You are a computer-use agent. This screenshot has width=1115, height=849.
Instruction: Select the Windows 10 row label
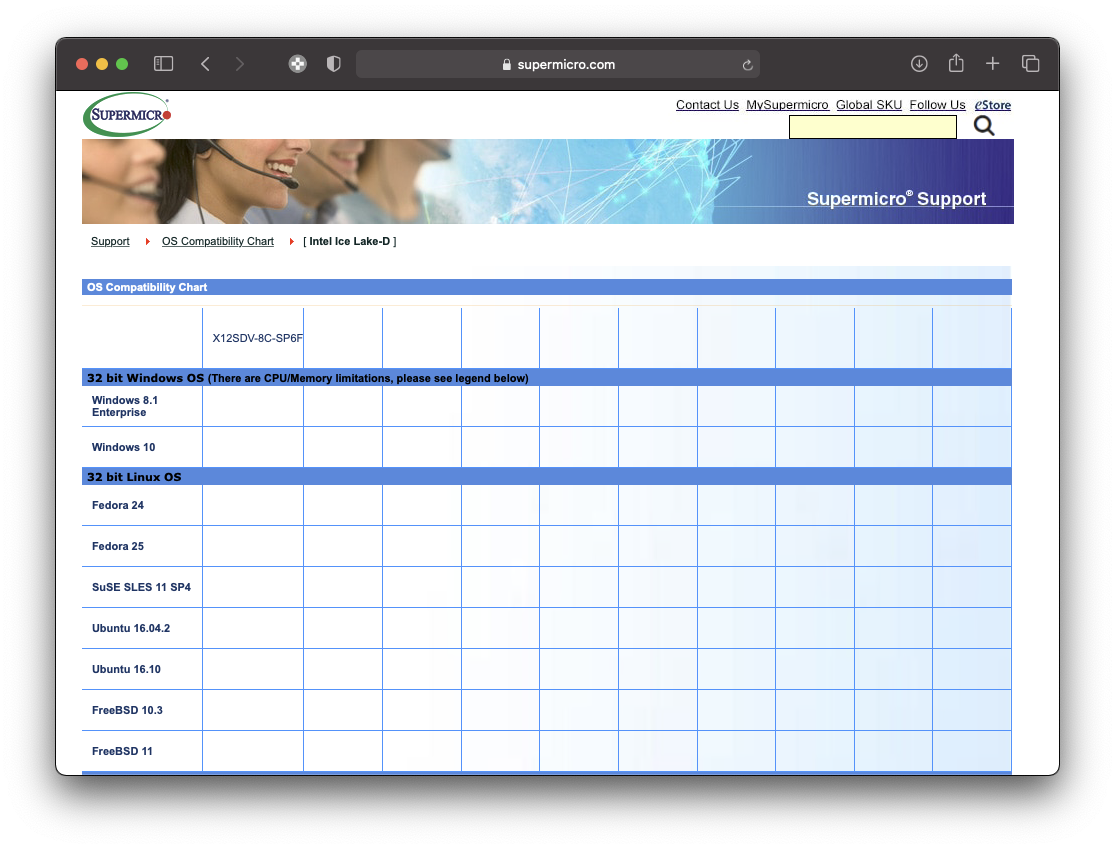click(123, 447)
